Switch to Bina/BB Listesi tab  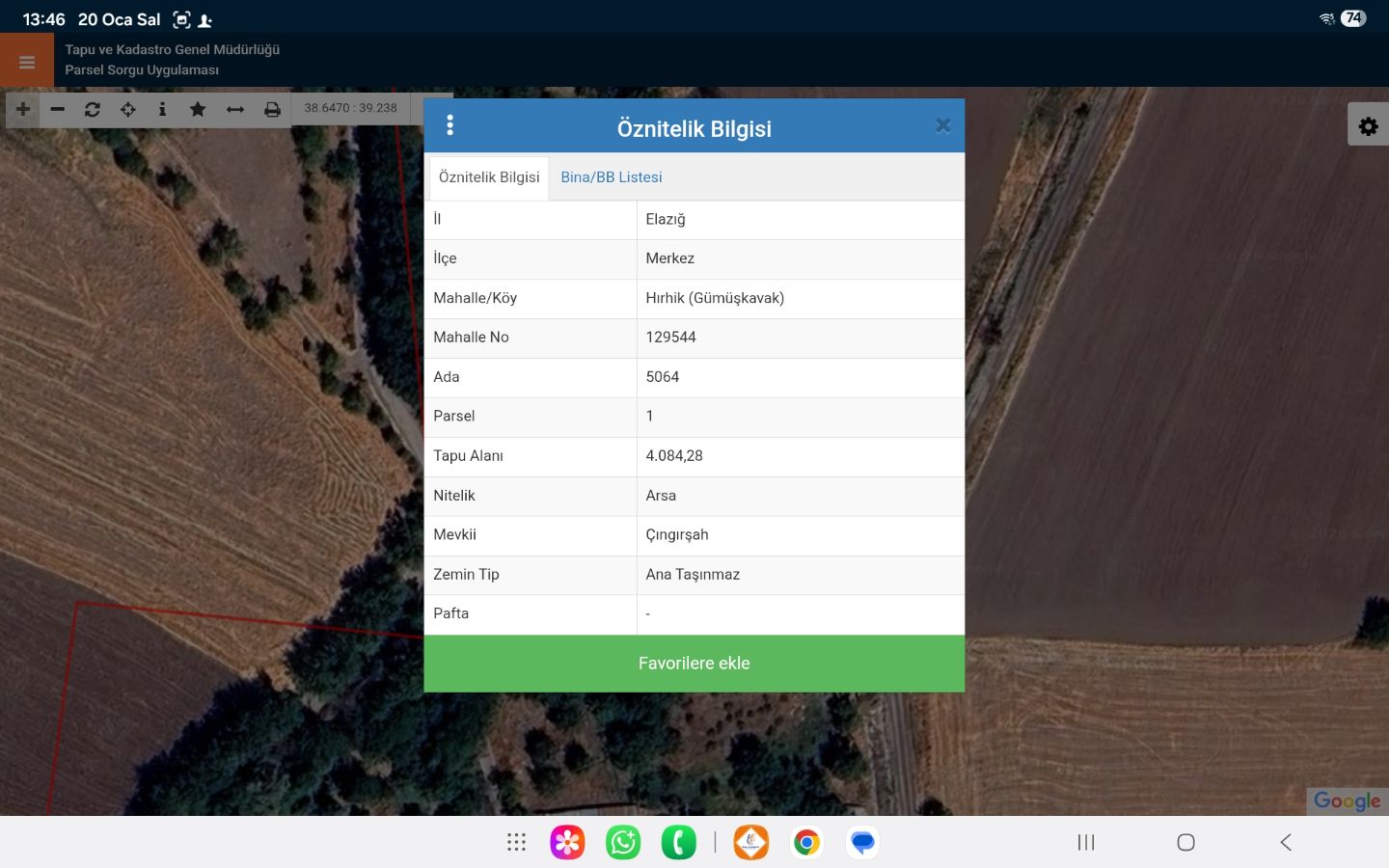tap(612, 177)
